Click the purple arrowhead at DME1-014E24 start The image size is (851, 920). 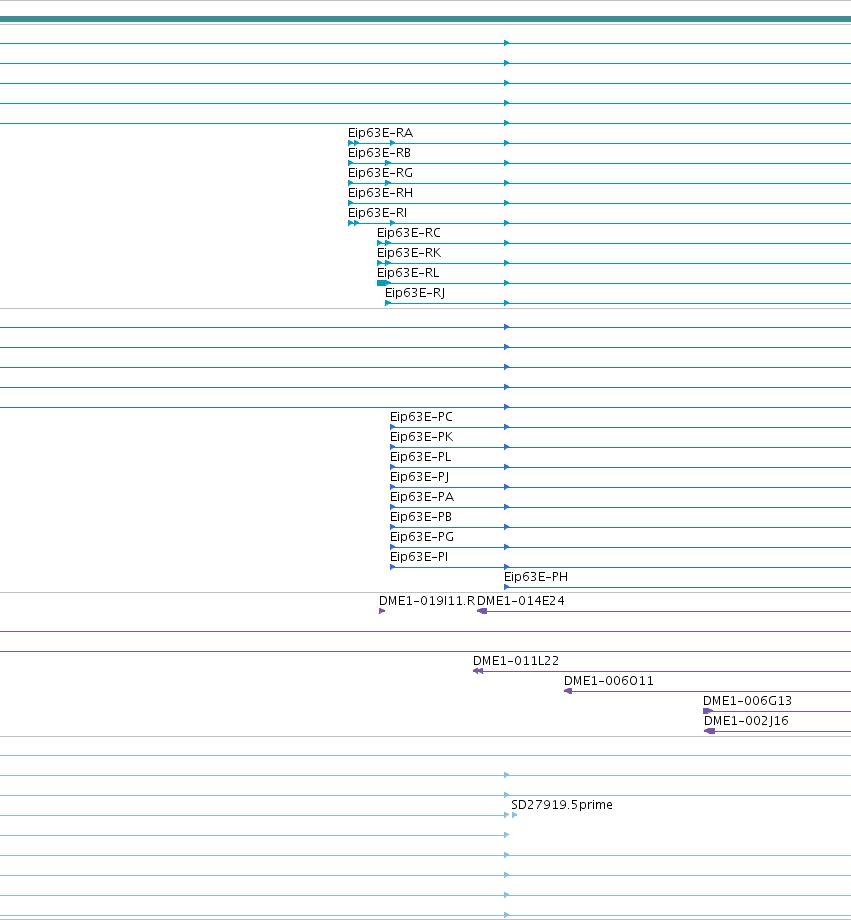(x=482, y=611)
